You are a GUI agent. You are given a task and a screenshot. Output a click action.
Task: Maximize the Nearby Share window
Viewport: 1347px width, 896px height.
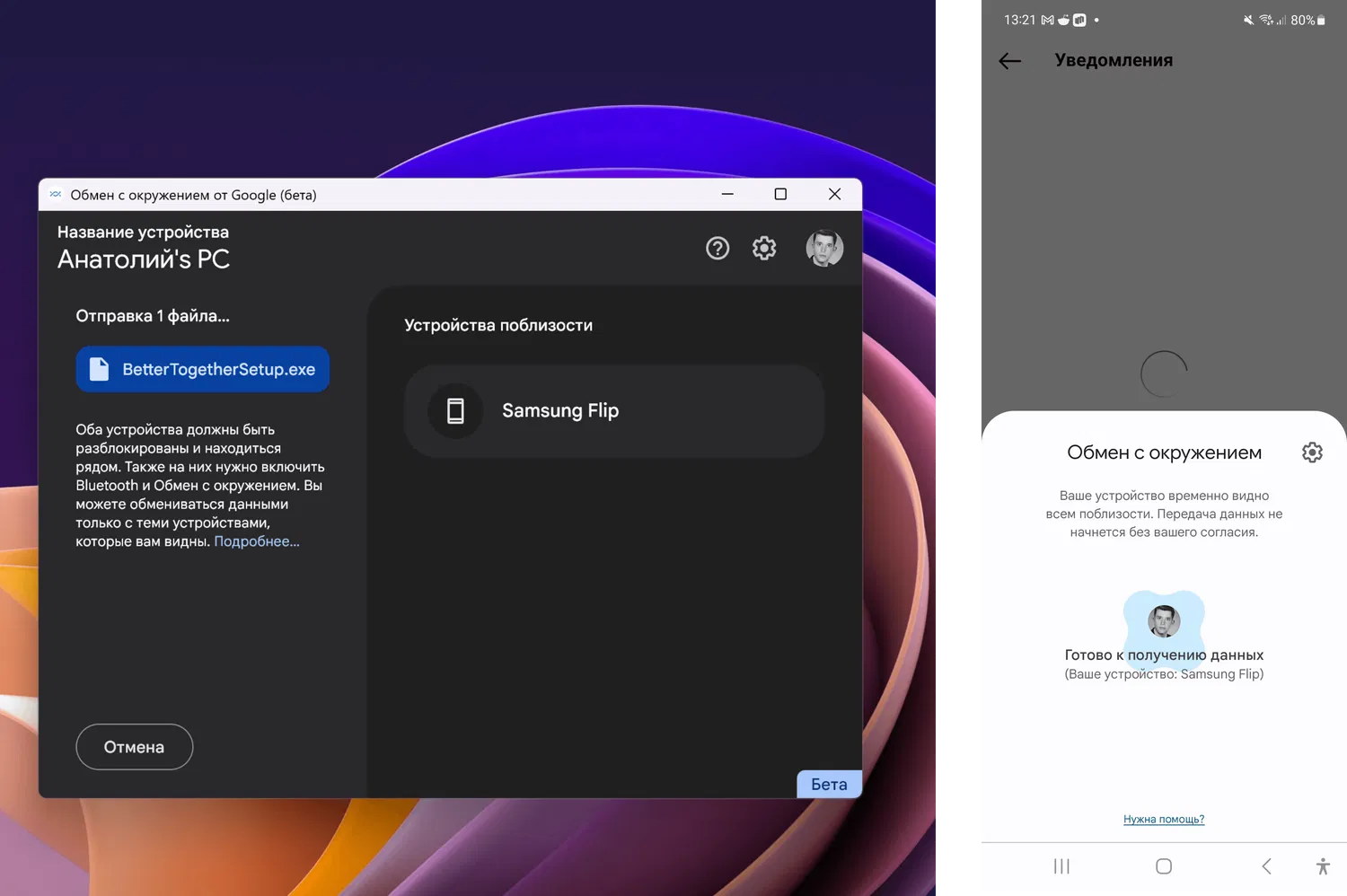(780, 194)
